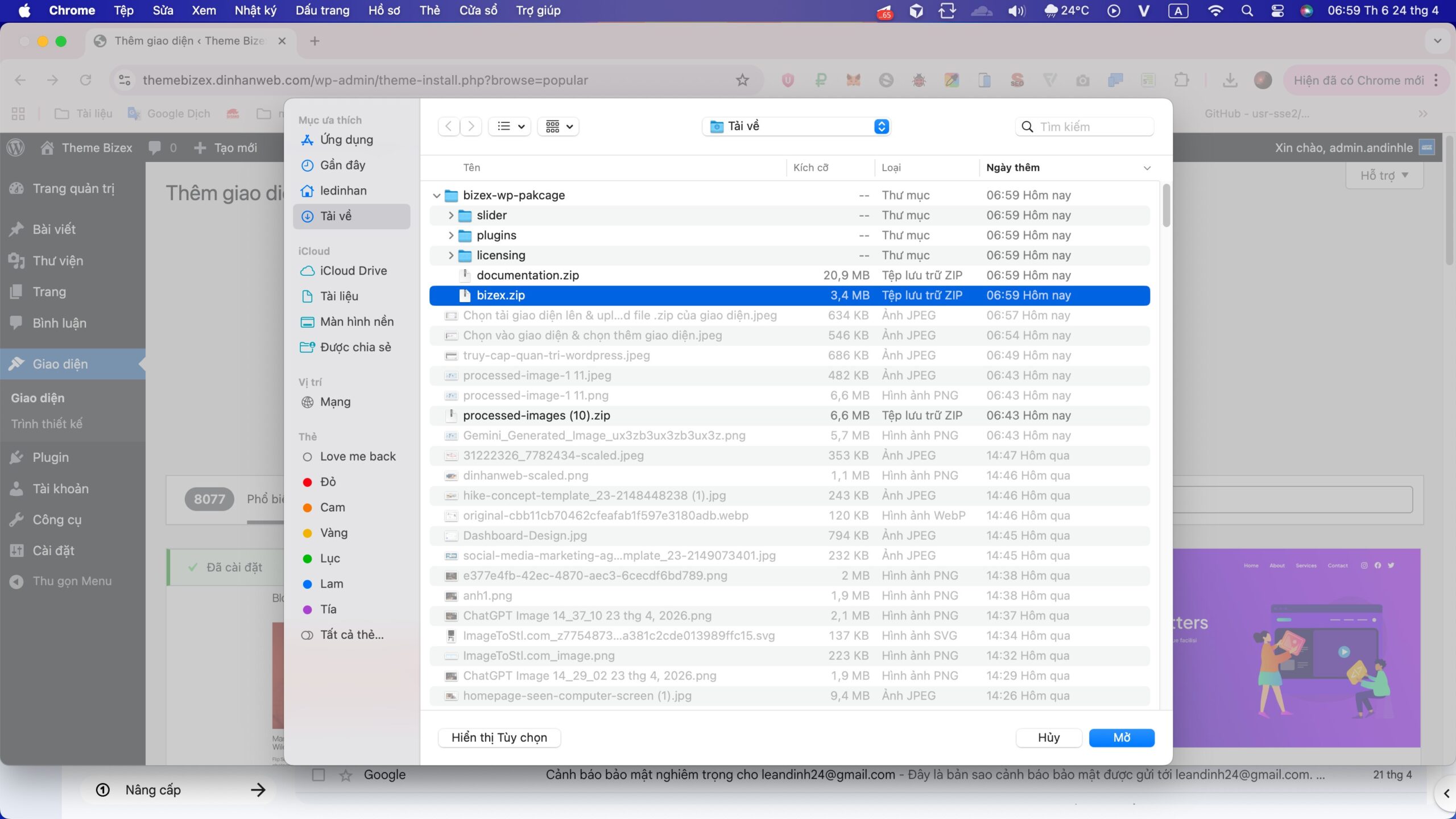Click the back arrow in file dialog
Viewport: 1456px width, 819px height.
(449, 126)
